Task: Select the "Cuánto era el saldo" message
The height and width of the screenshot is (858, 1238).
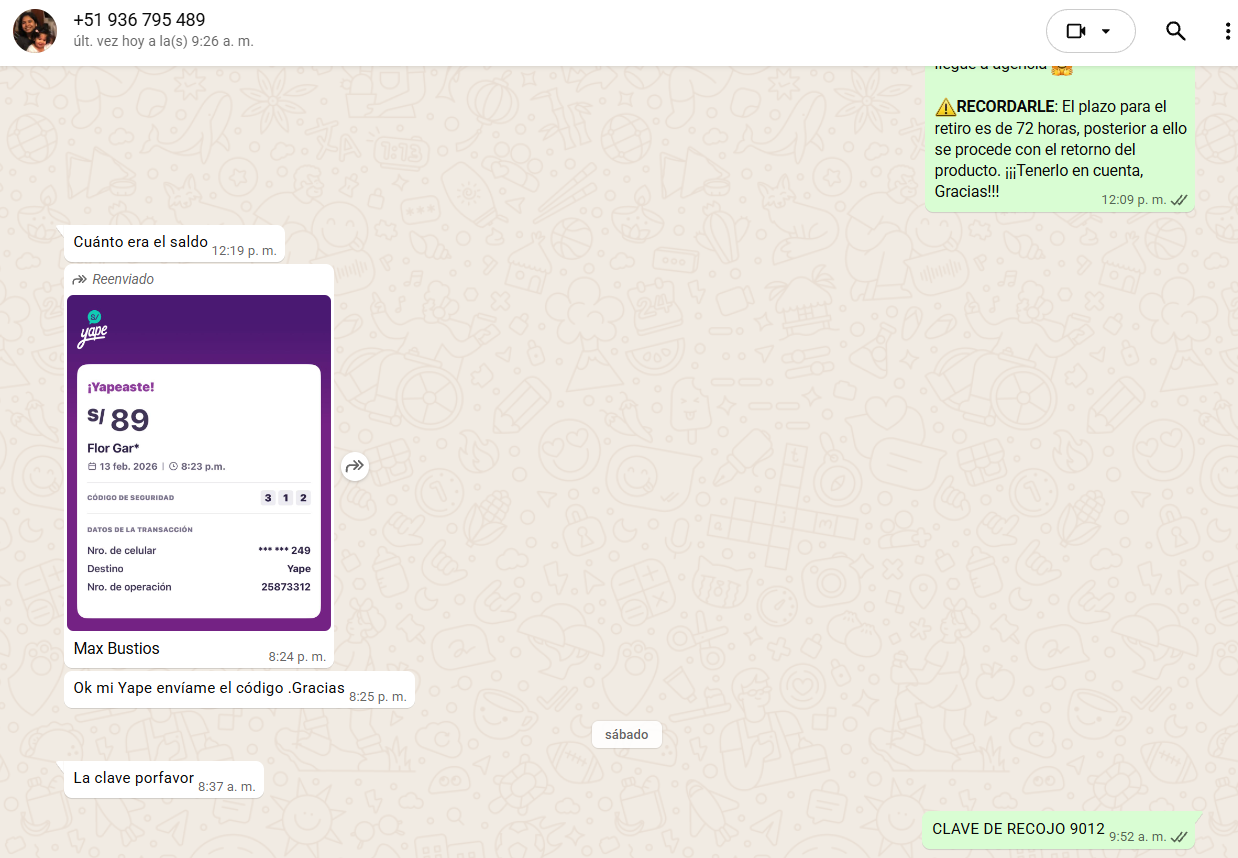Action: pyautogui.click(x=141, y=242)
